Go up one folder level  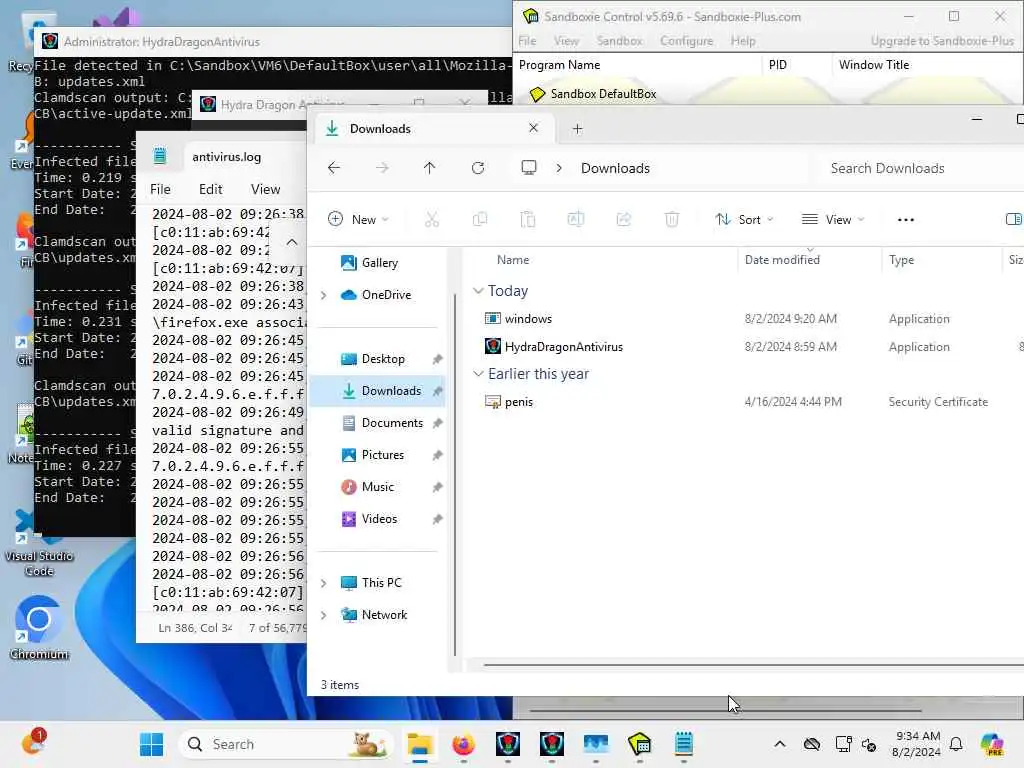pyautogui.click(x=429, y=168)
